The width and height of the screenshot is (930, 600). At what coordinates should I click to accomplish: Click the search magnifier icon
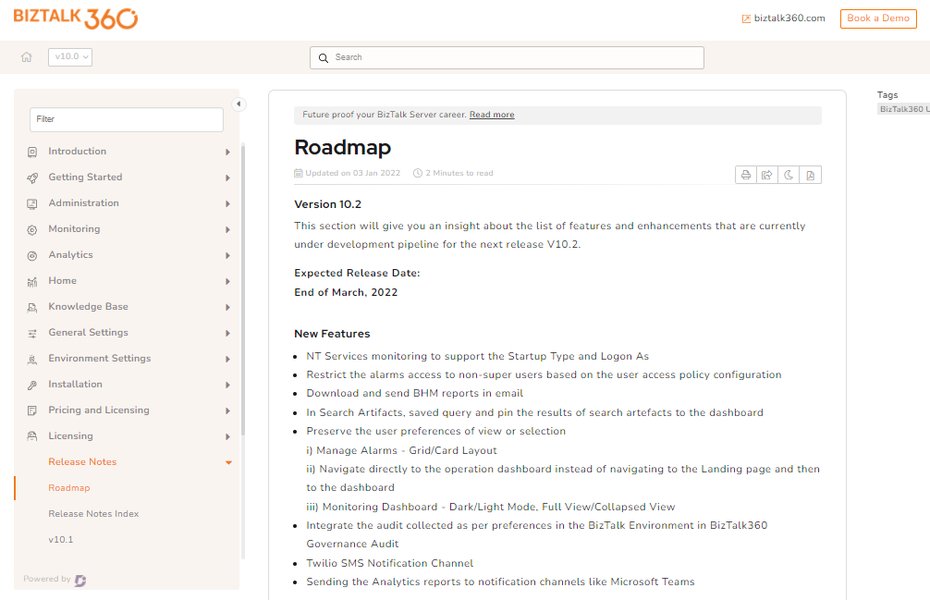[x=323, y=58]
